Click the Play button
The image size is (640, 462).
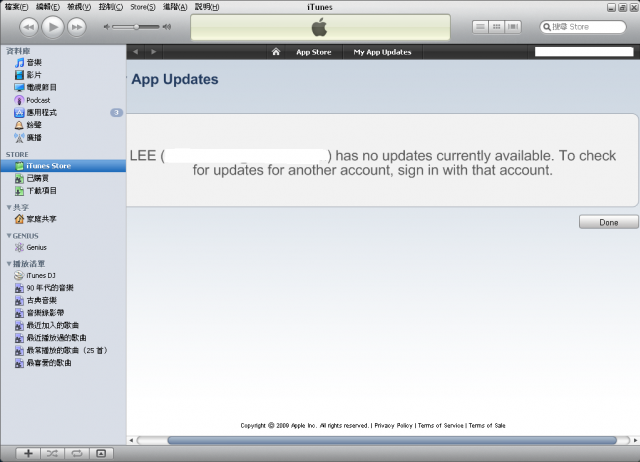(x=53, y=27)
